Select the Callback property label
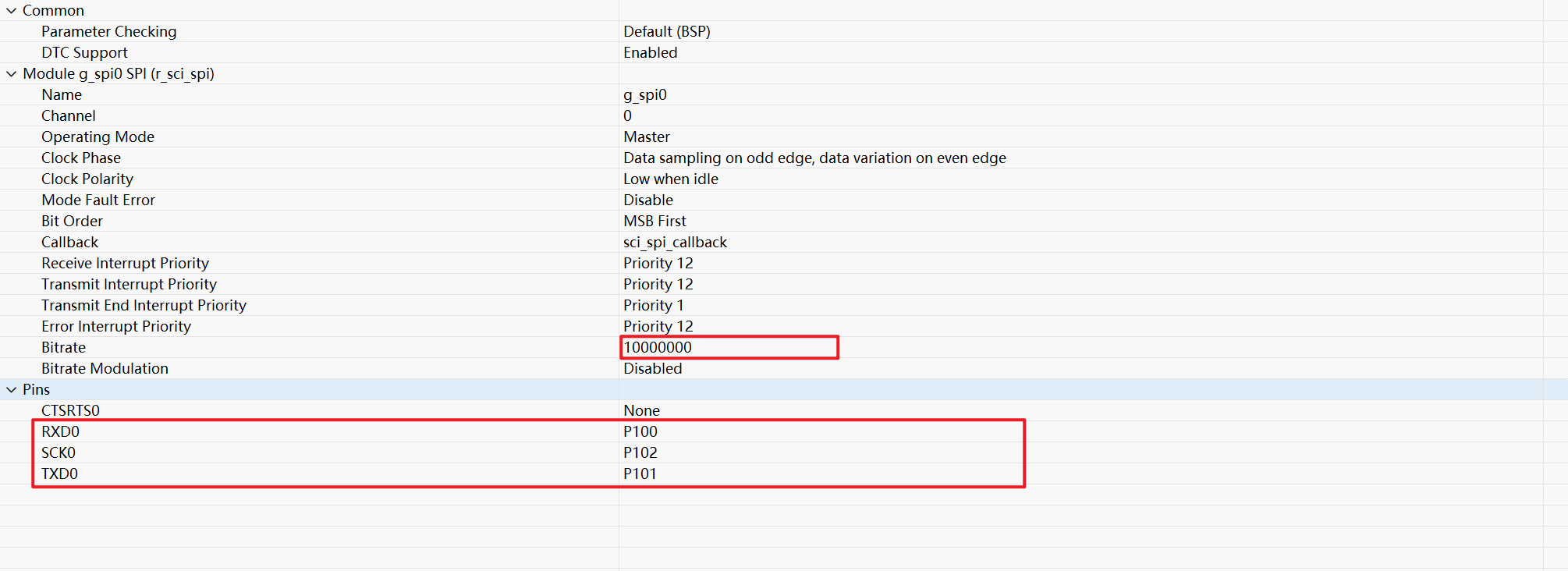Image resolution: width=1568 pixels, height=571 pixels. point(70,242)
